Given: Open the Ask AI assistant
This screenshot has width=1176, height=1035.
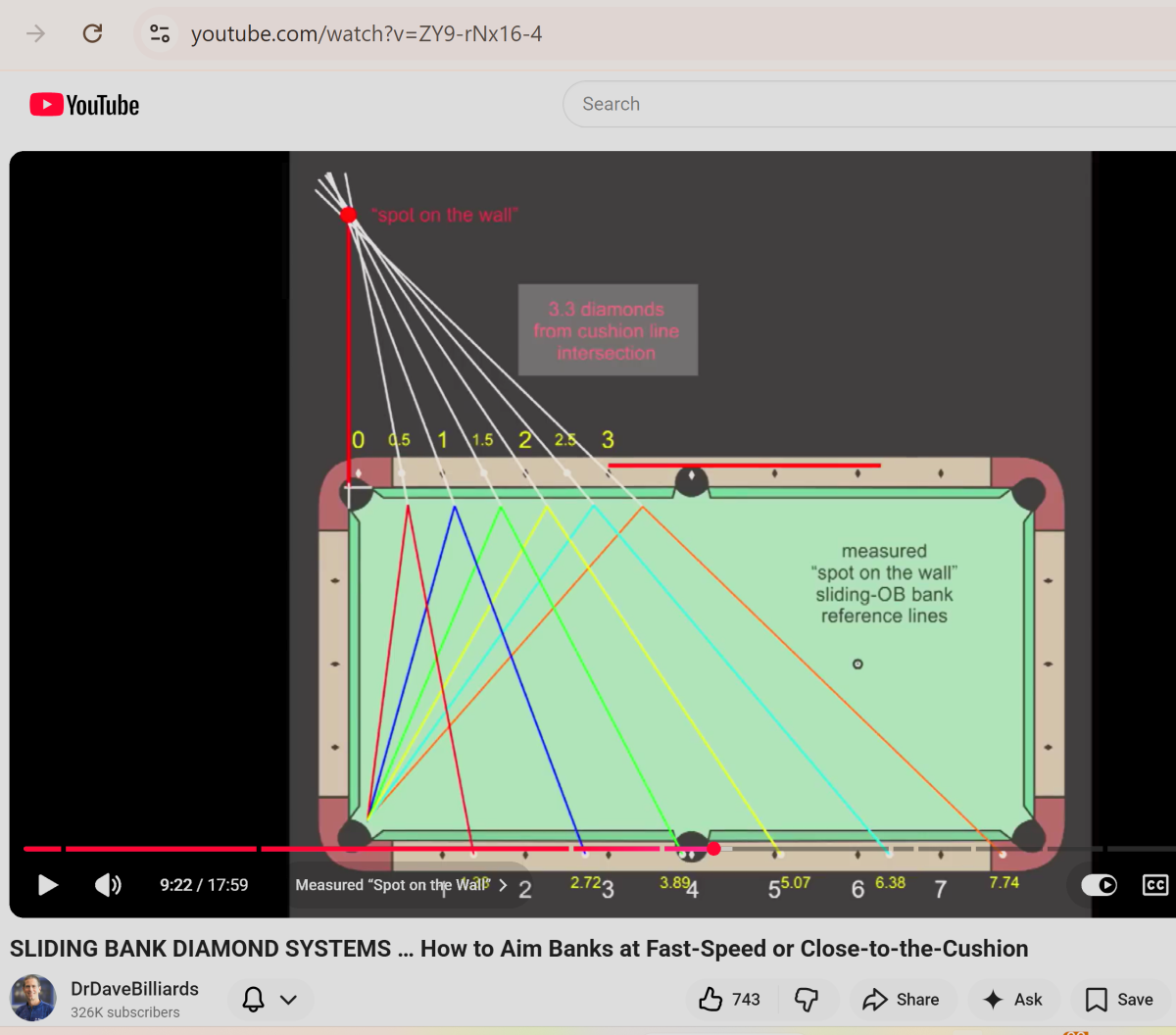Looking at the screenshot, I should click(x=1012, y=999).
